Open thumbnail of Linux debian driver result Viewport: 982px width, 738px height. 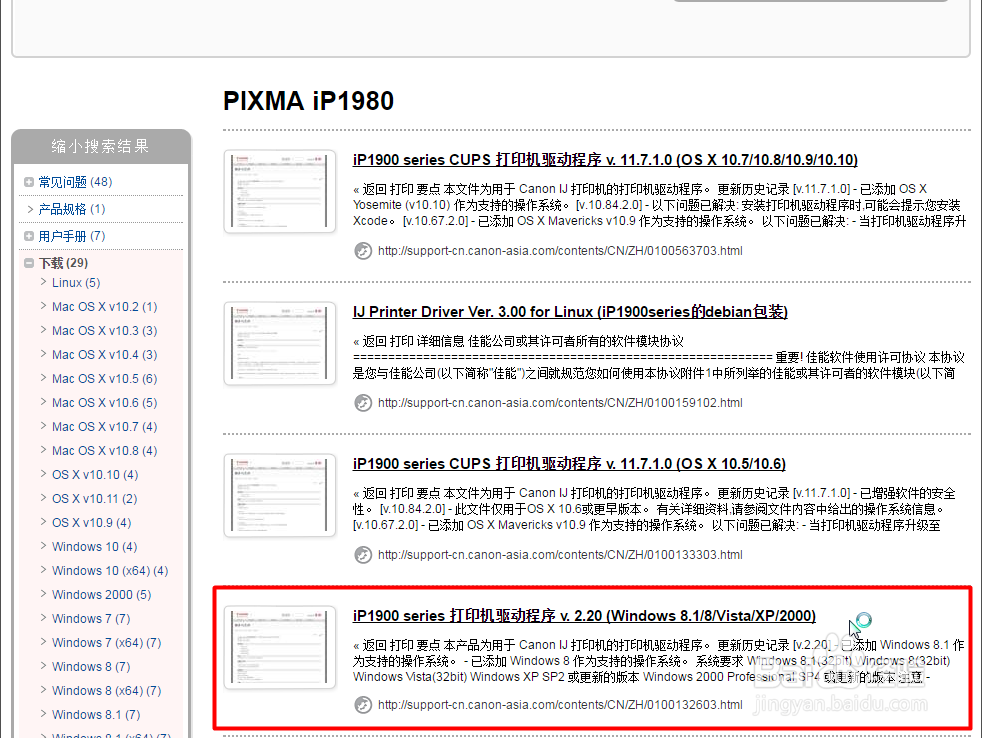point(280,343)
